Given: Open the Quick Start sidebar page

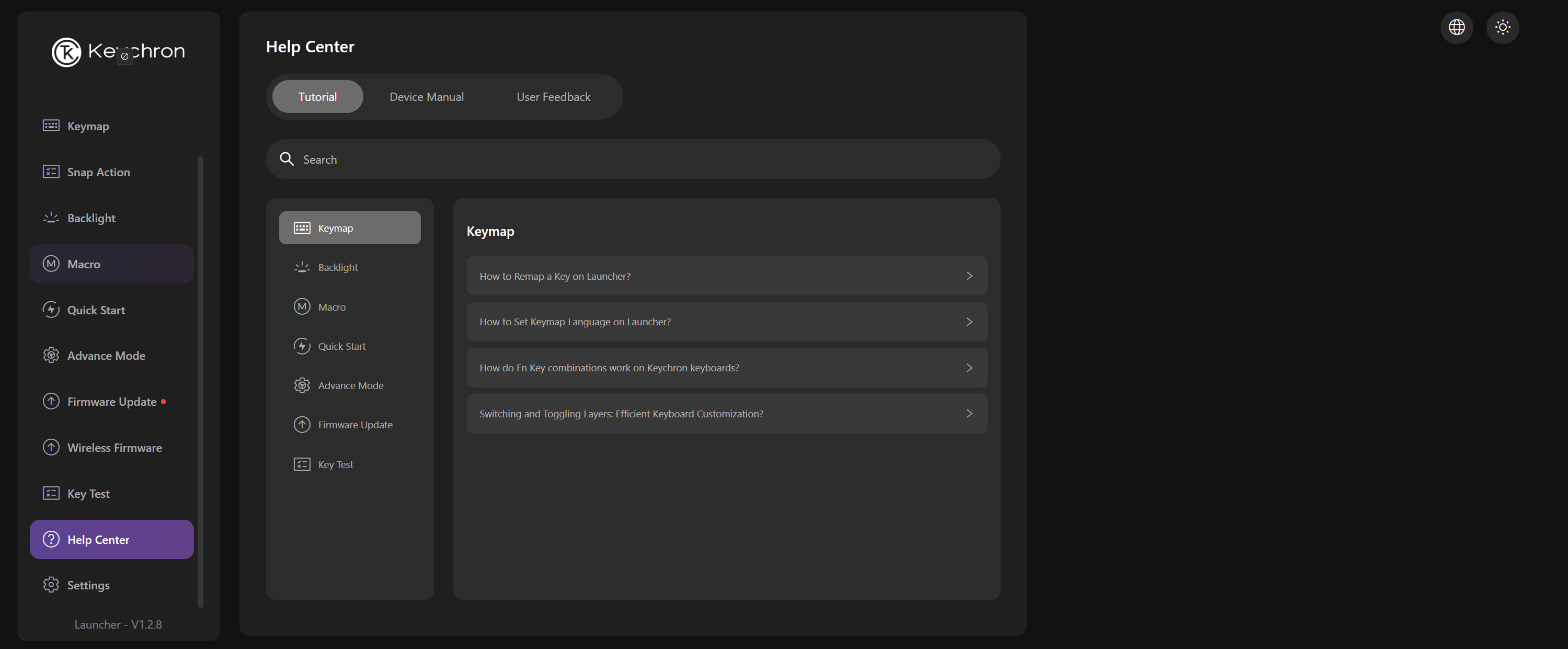Looking at the screenshot, I should [x=96, y=310].
